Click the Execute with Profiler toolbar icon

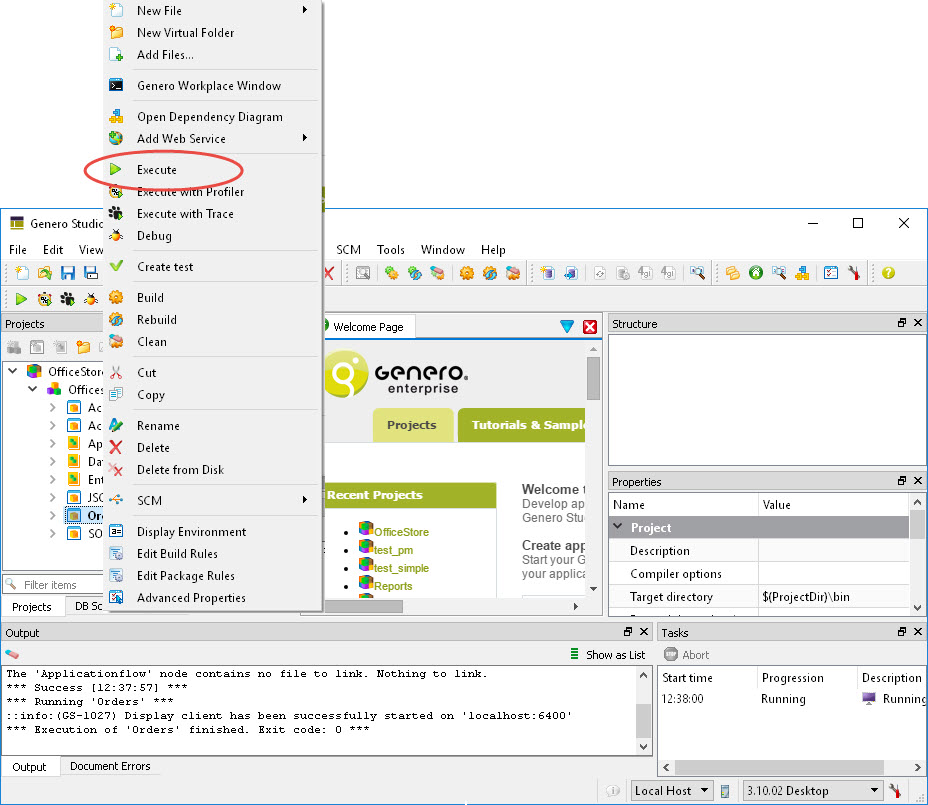click(x=44, y=298)
